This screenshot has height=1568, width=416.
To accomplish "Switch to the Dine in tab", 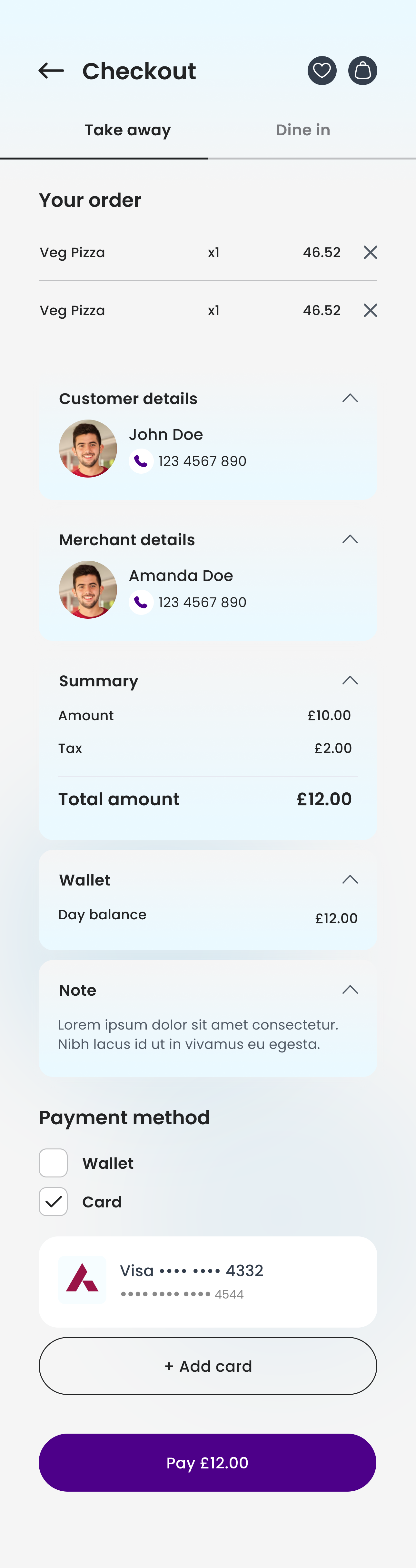I will [303, 129].
